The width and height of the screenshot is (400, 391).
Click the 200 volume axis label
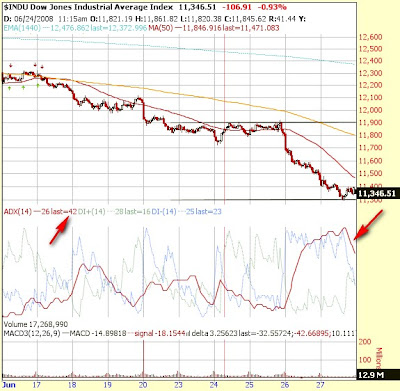[x=365, y=342]
